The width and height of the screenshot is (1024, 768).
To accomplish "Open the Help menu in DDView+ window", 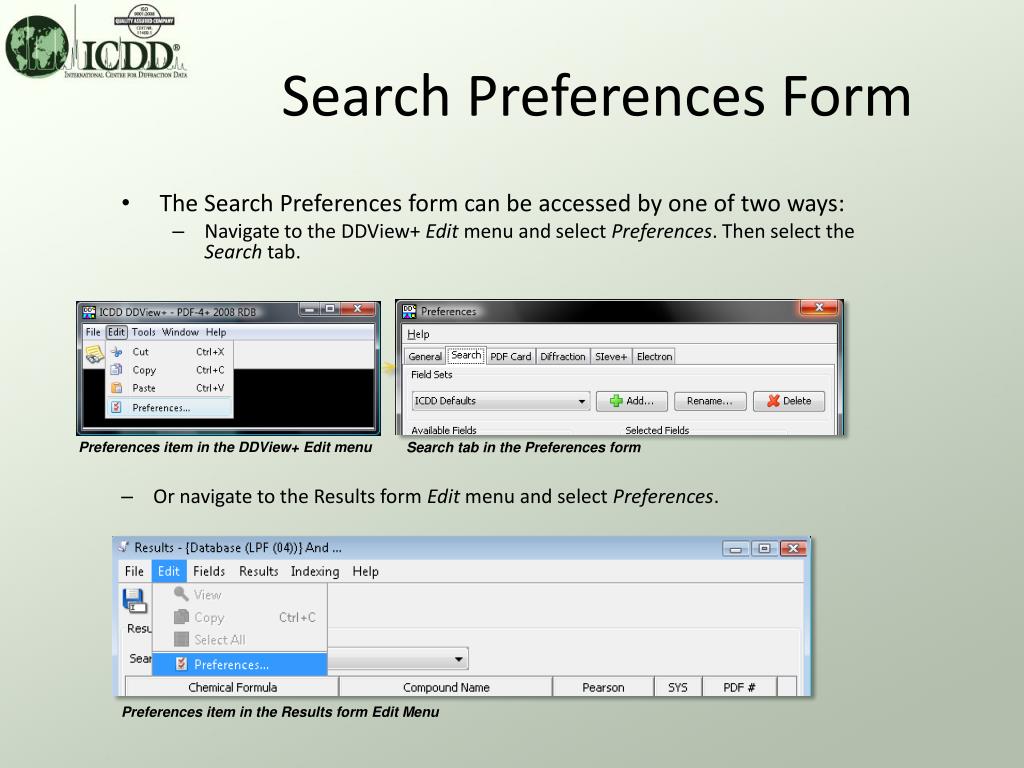I will point(216,332).
